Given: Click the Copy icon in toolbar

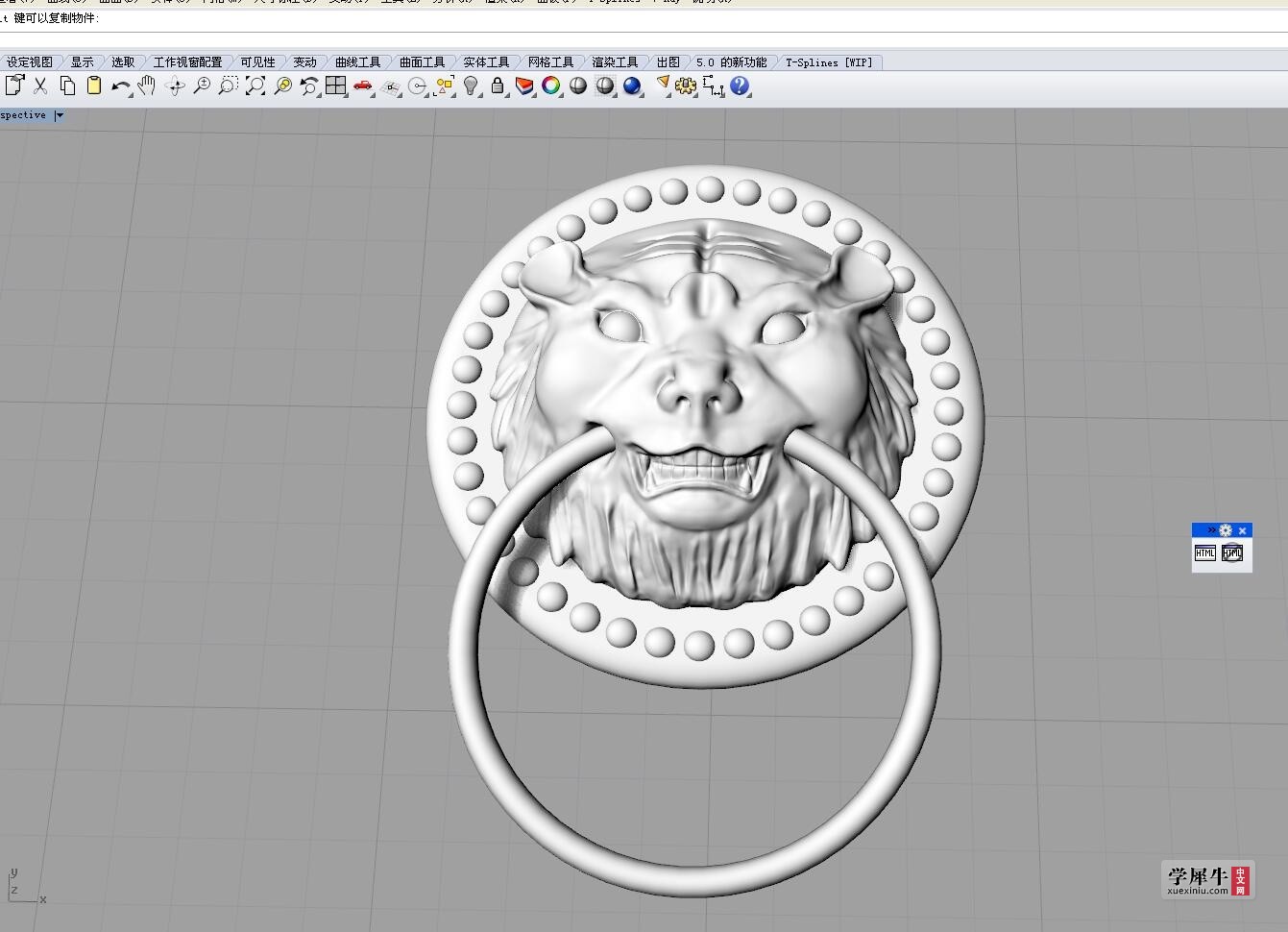Looking at the screenshot, I should 67,86.
